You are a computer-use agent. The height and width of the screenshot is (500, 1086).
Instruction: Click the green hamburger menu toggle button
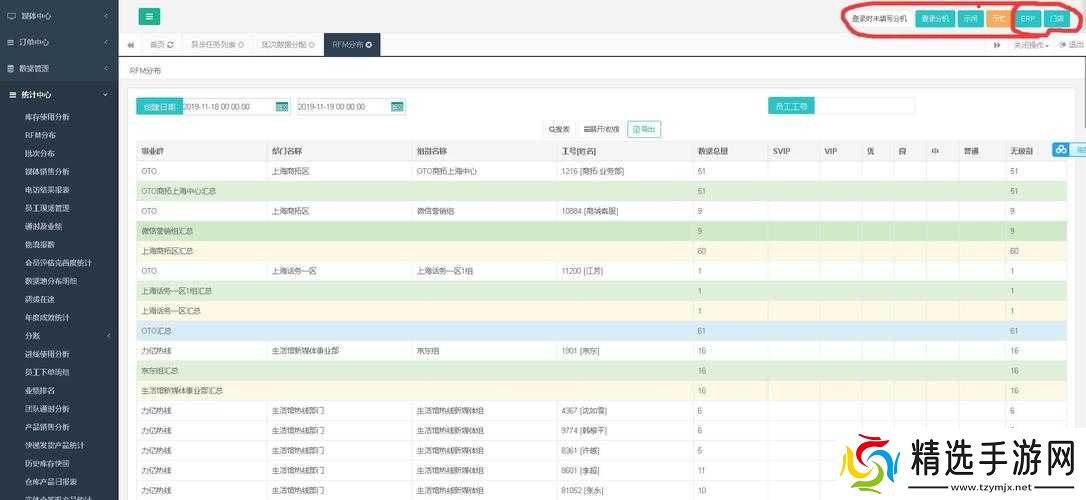click(149, 17)
